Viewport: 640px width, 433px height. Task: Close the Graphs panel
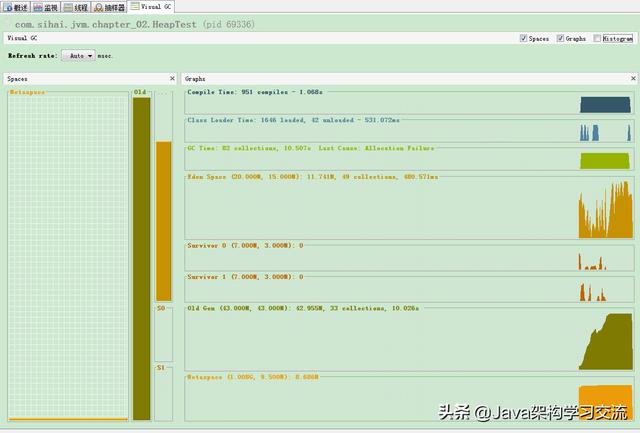coord(633,78)
